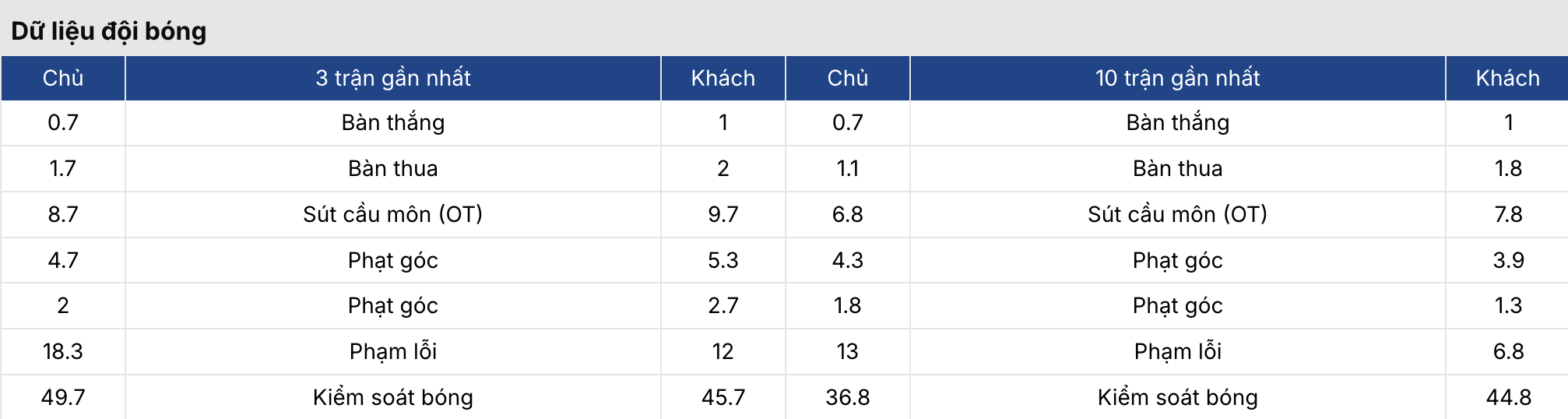Select the shots on target value 7.8
Image resolution: width=1568 pixels, height=419 pixels.
tap(1507, 214)
